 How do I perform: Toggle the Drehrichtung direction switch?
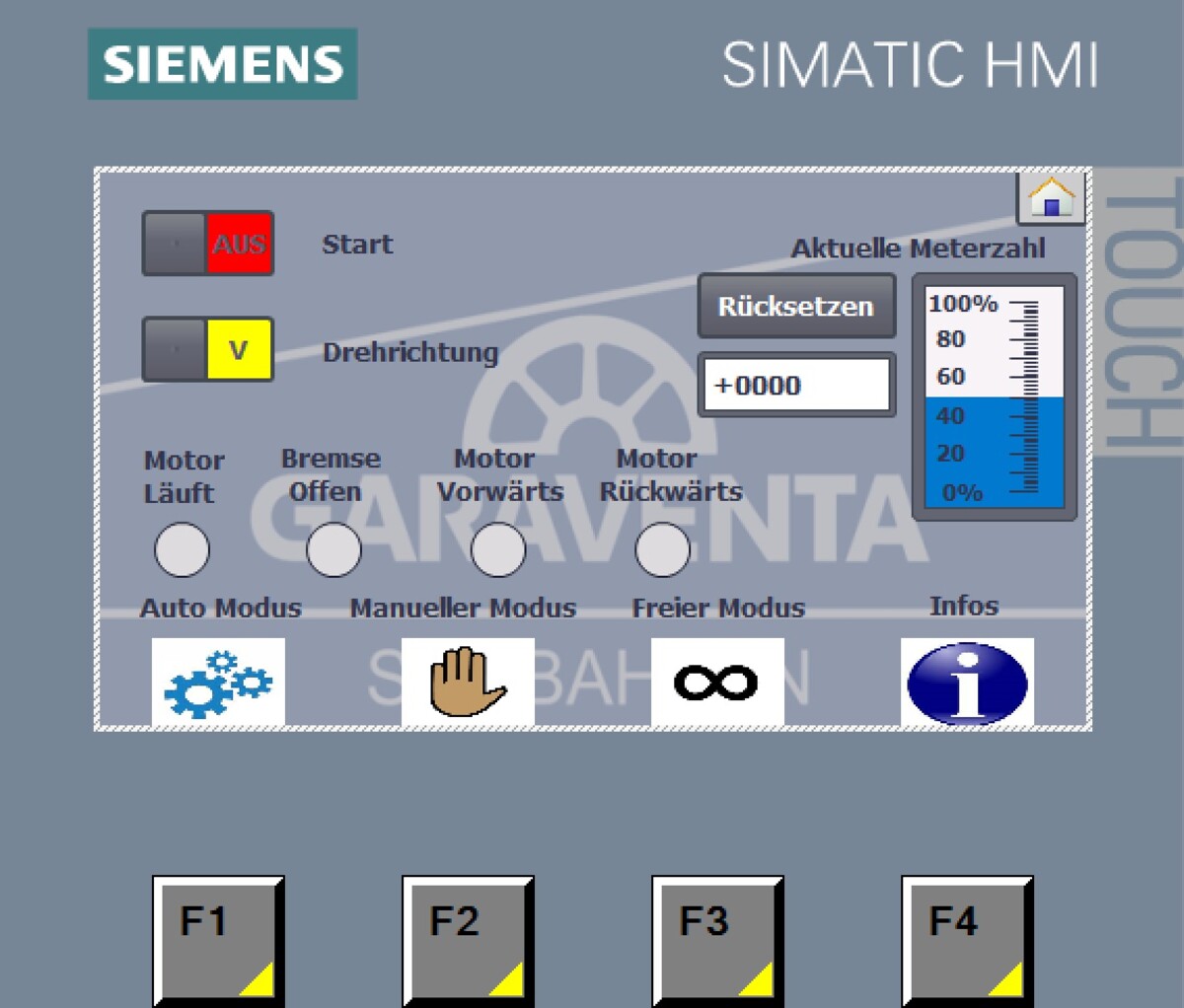point(208,350)
